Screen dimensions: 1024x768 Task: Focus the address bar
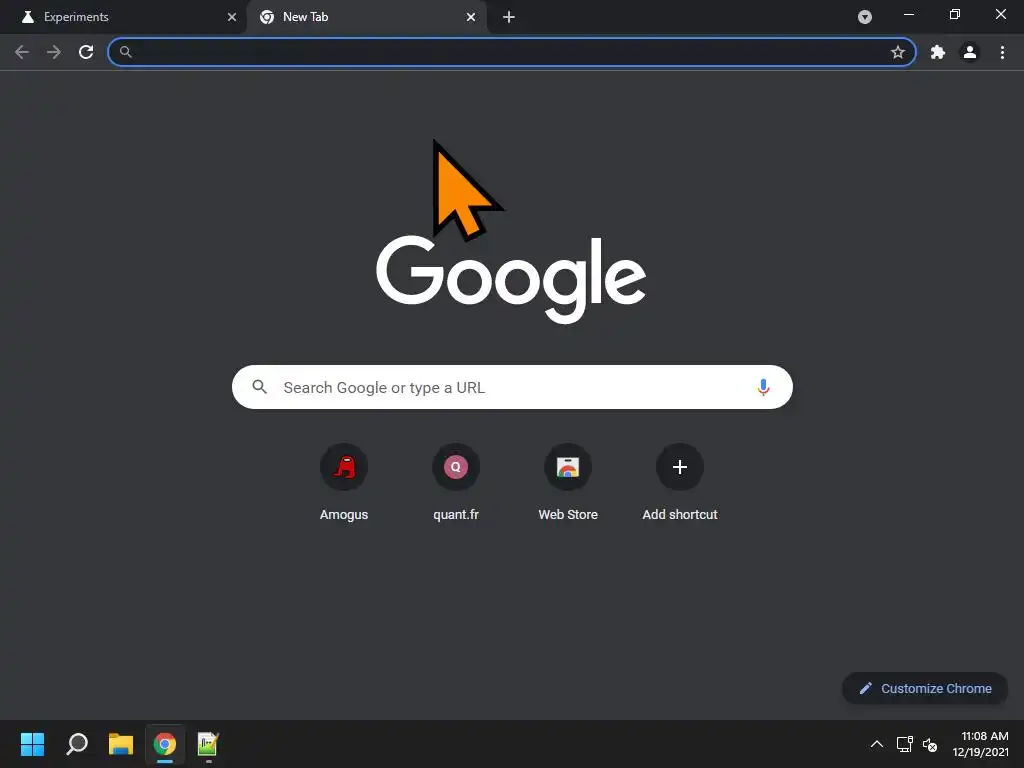coord(511,52)
